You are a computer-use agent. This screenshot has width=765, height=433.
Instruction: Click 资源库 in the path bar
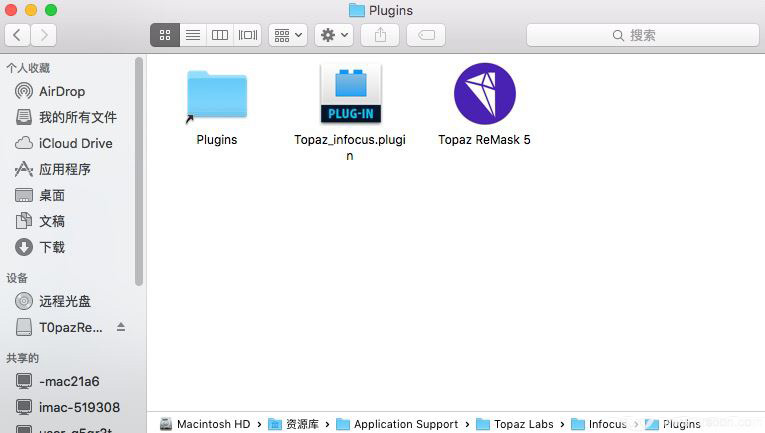(x=293, y=424)
